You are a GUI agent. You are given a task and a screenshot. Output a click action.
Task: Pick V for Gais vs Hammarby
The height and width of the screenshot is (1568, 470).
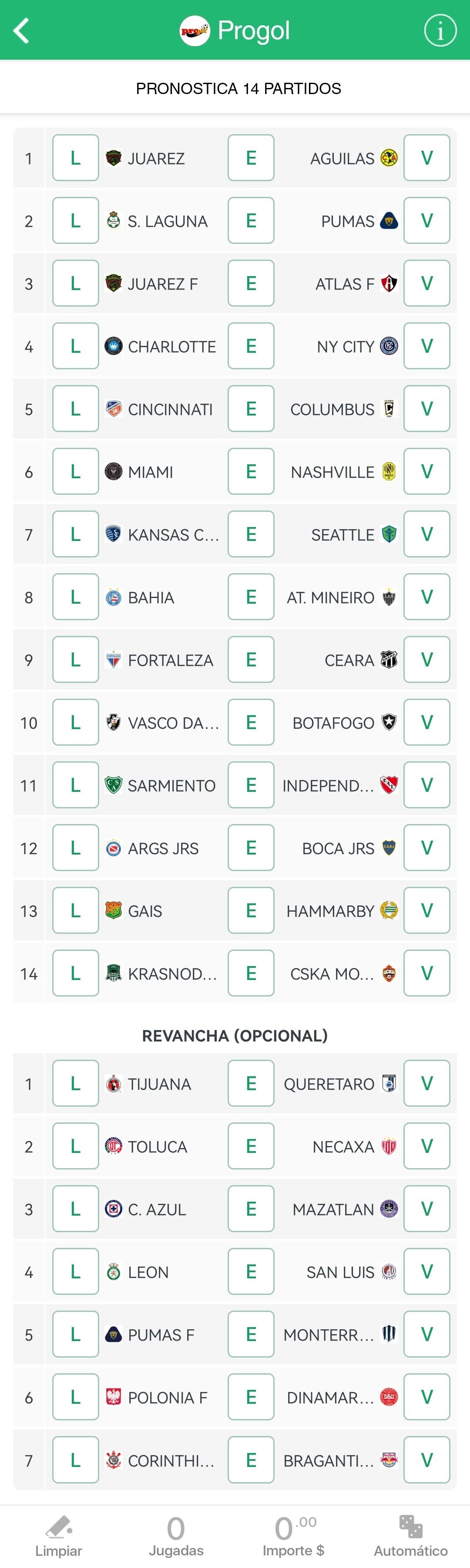(x=427, y=911)
